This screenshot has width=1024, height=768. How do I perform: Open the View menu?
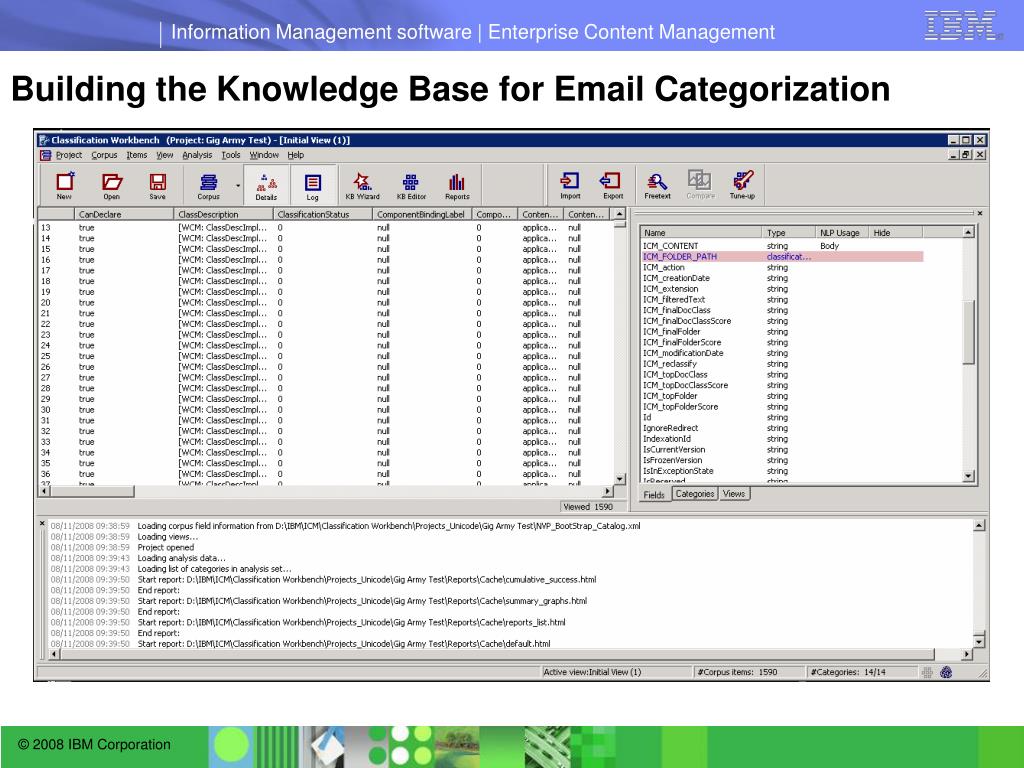(165, 155)
